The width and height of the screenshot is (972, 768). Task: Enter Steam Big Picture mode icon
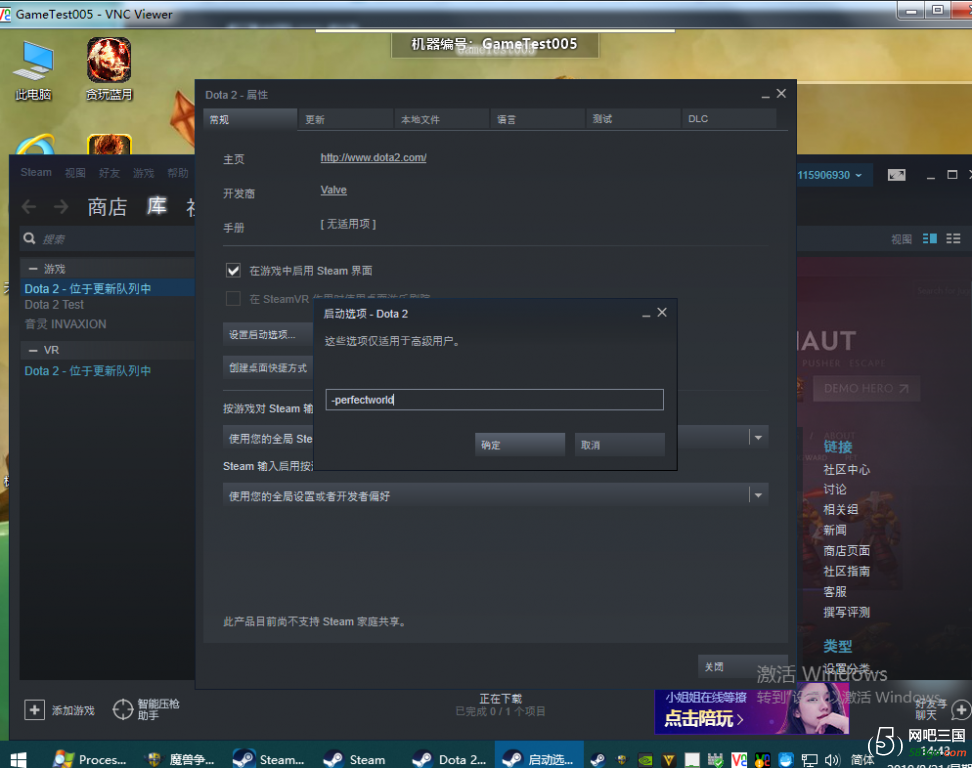tap(896, 175)
